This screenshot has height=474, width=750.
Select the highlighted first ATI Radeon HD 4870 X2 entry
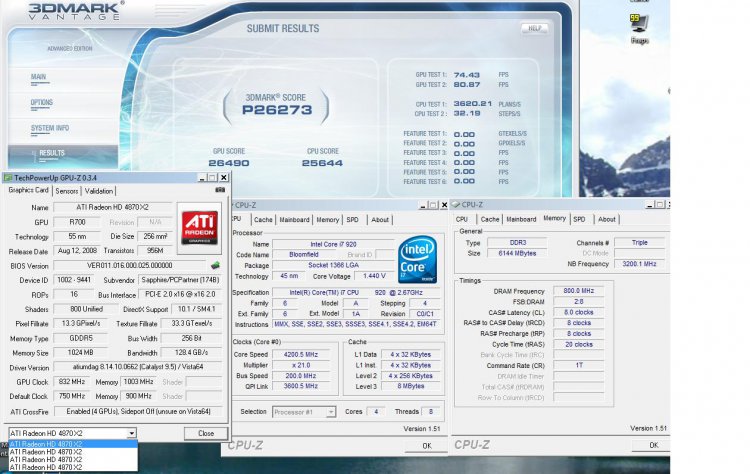point(73,444)
